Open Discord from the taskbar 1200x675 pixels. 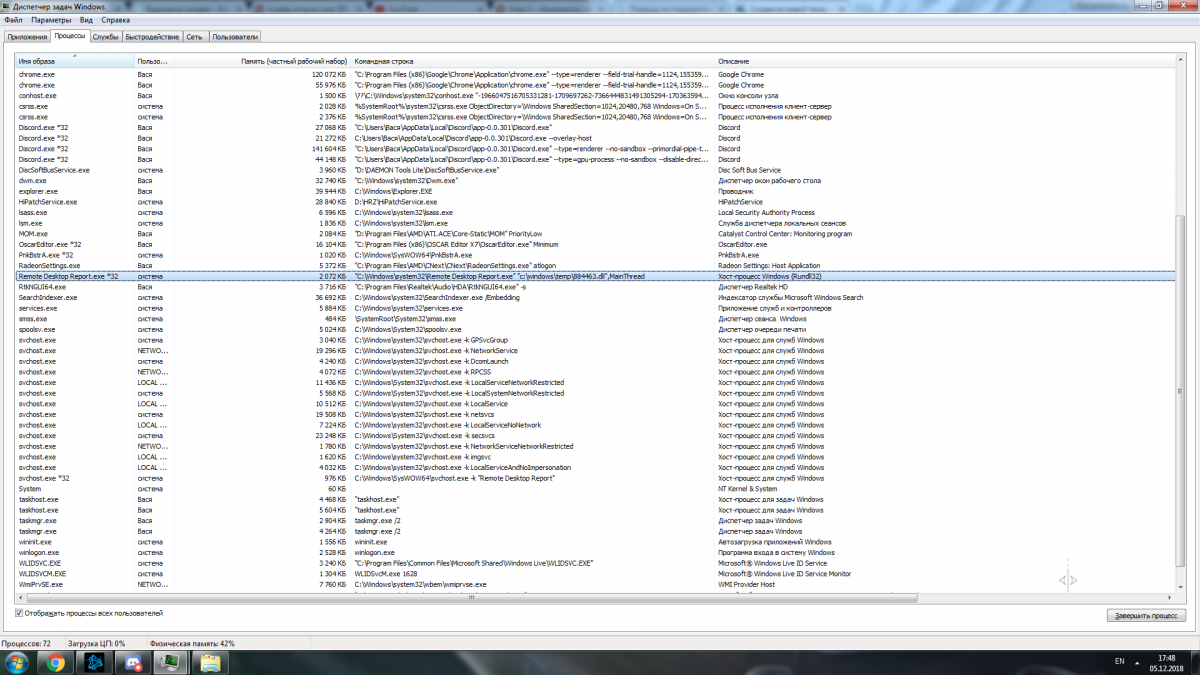[x=133, y=662]
